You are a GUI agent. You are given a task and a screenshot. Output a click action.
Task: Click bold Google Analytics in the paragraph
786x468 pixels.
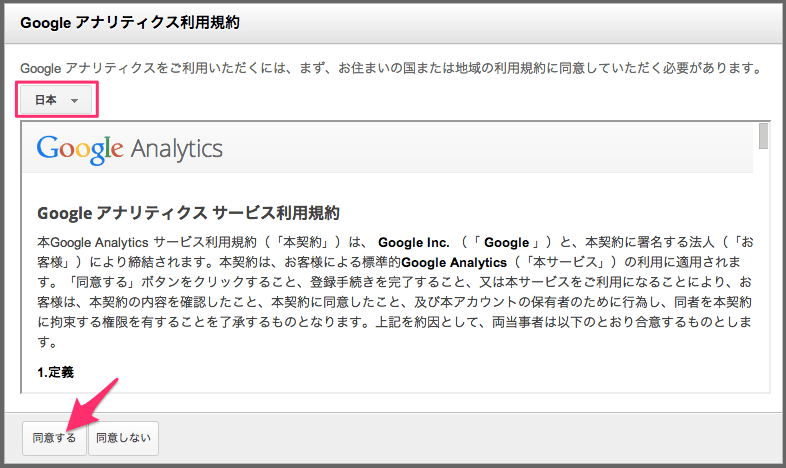pos(454,263)
